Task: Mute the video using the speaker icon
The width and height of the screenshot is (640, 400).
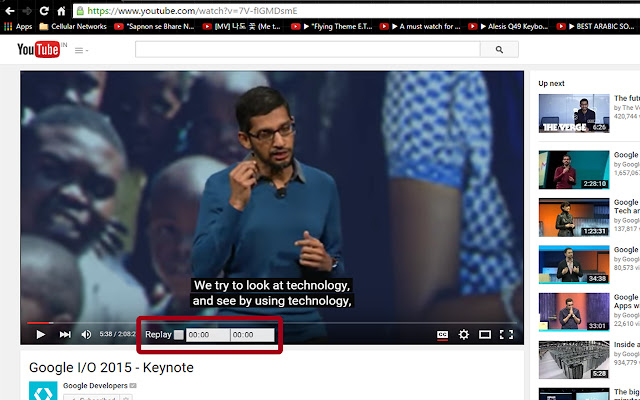Action: (x=86, y=335)
